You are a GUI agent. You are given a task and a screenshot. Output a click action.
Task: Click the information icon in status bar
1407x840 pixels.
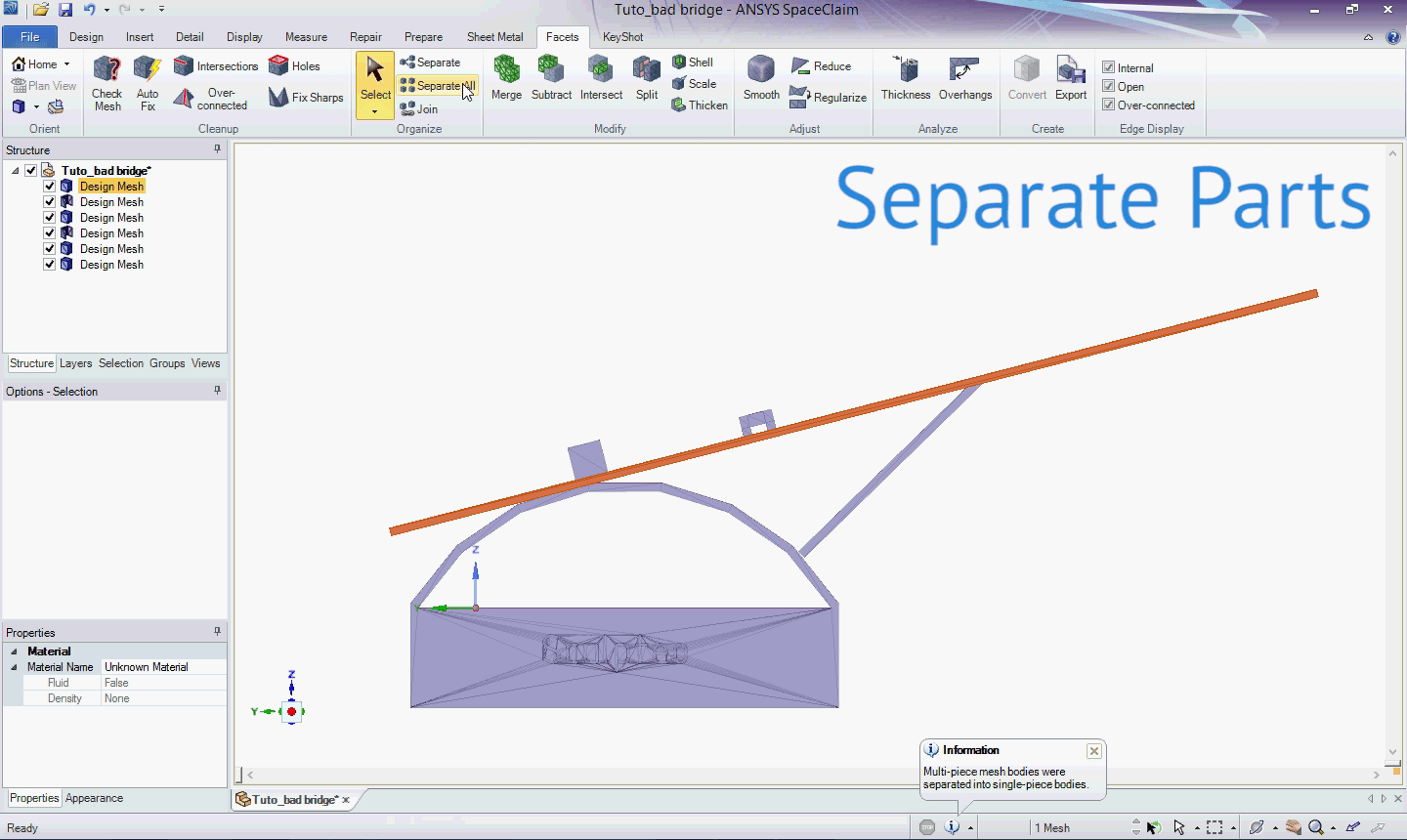[952, 827]
